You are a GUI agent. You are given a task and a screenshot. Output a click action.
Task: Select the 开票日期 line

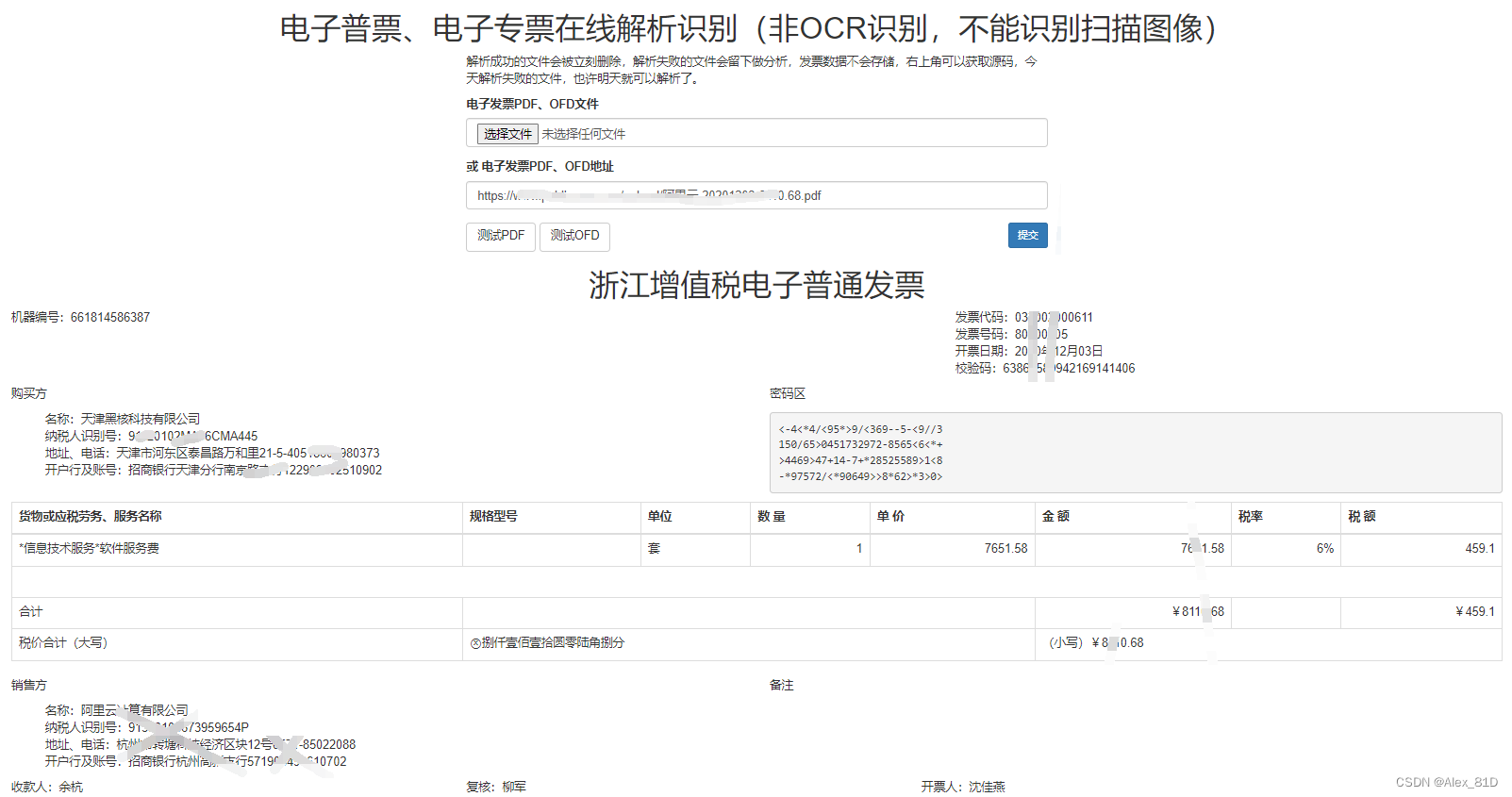(1028, 351)
